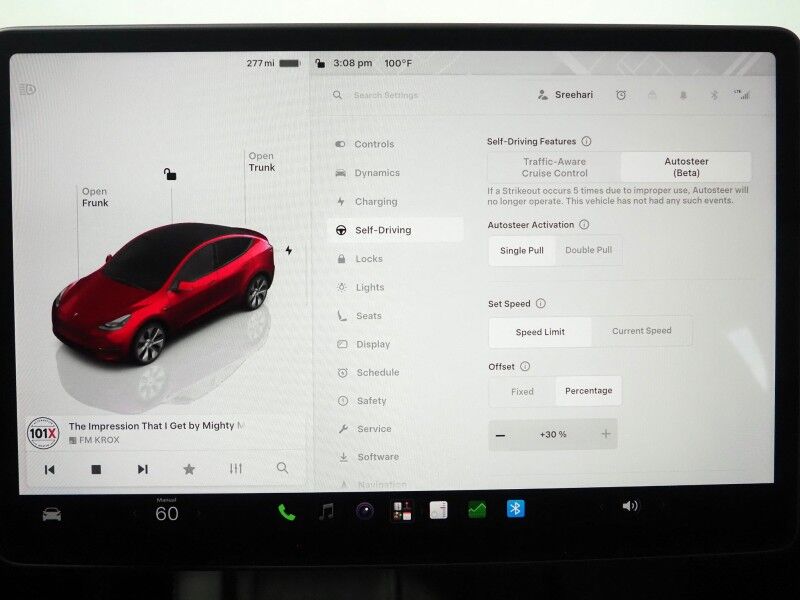Open the Music app
Screen dimensions: 800x600
pyautogui.click(x=327, y=511)
